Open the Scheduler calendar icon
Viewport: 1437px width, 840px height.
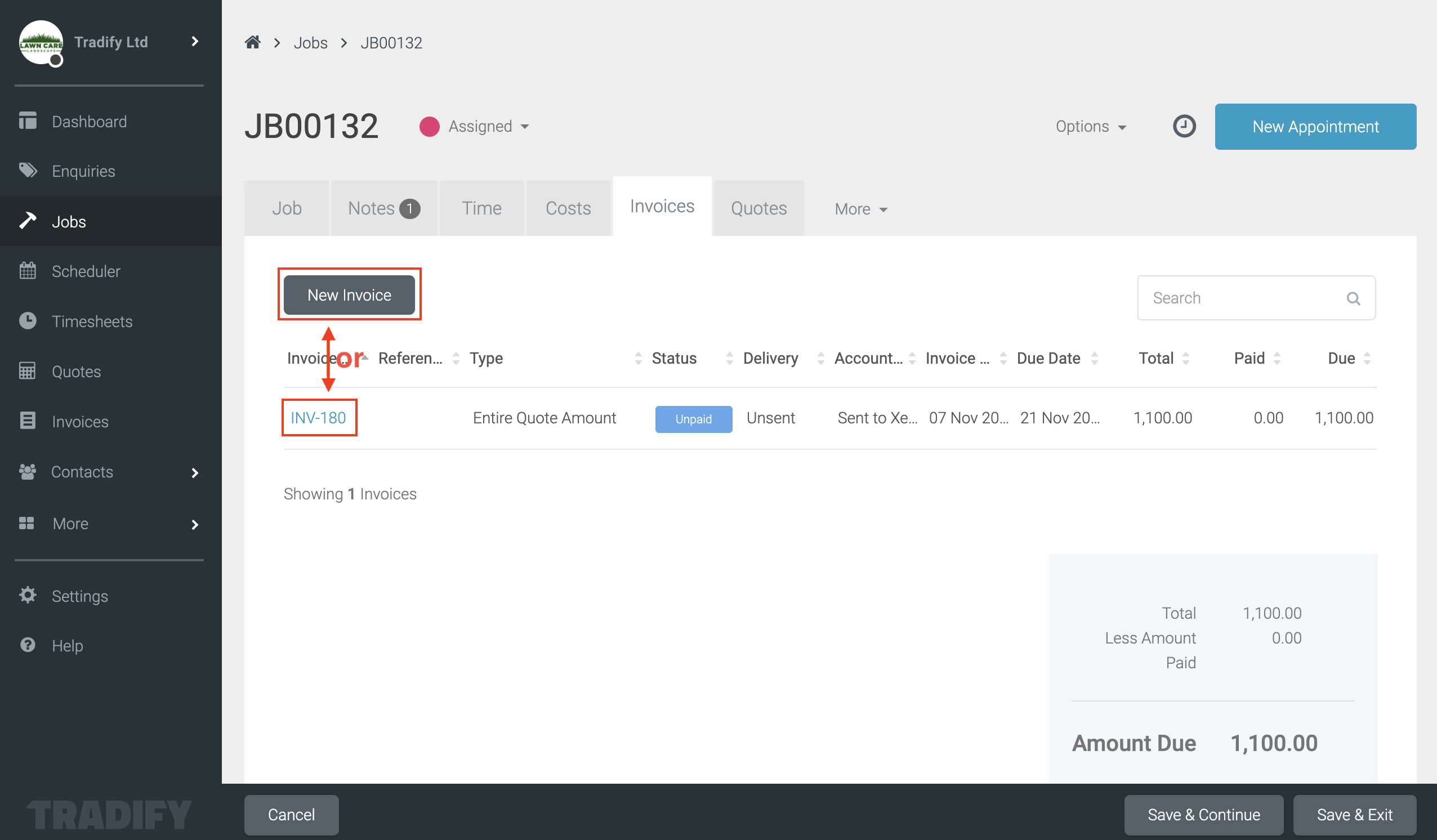(28, 271)
